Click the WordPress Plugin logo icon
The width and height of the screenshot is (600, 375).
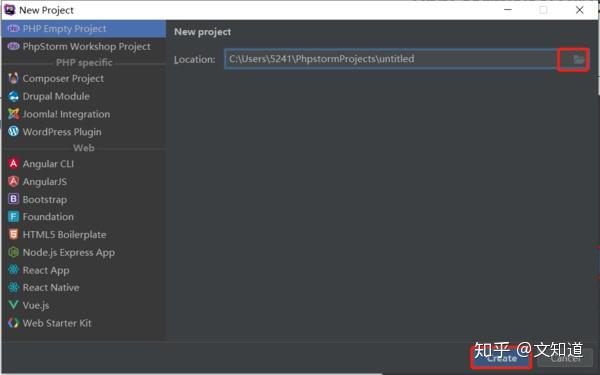click(x=13, y=132)
